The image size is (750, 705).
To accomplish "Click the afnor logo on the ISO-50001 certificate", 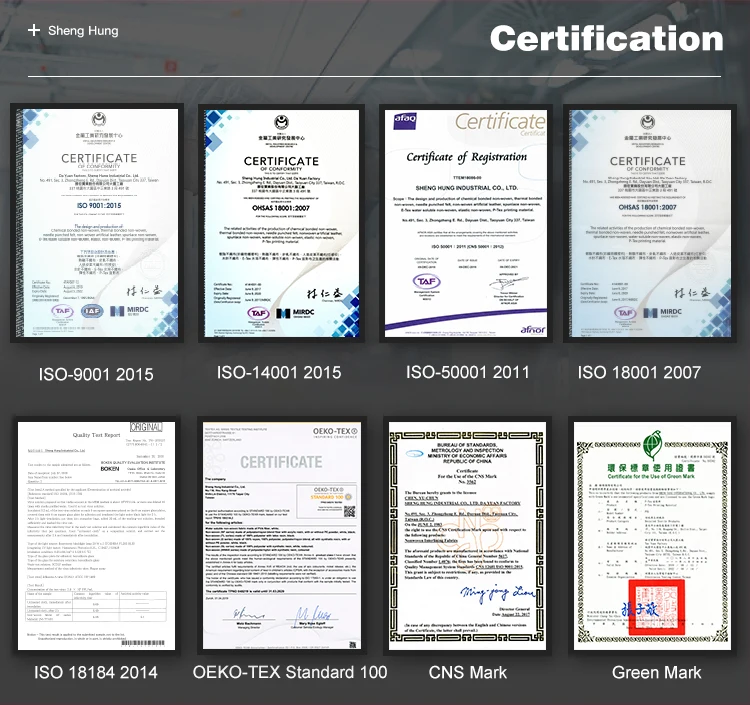I will [532, 330].
